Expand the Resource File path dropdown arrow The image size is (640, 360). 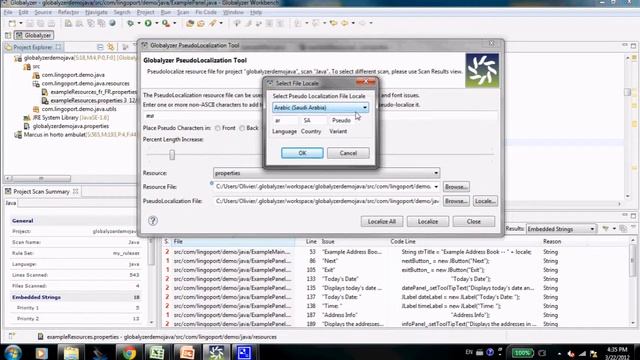tap(436, 187)
